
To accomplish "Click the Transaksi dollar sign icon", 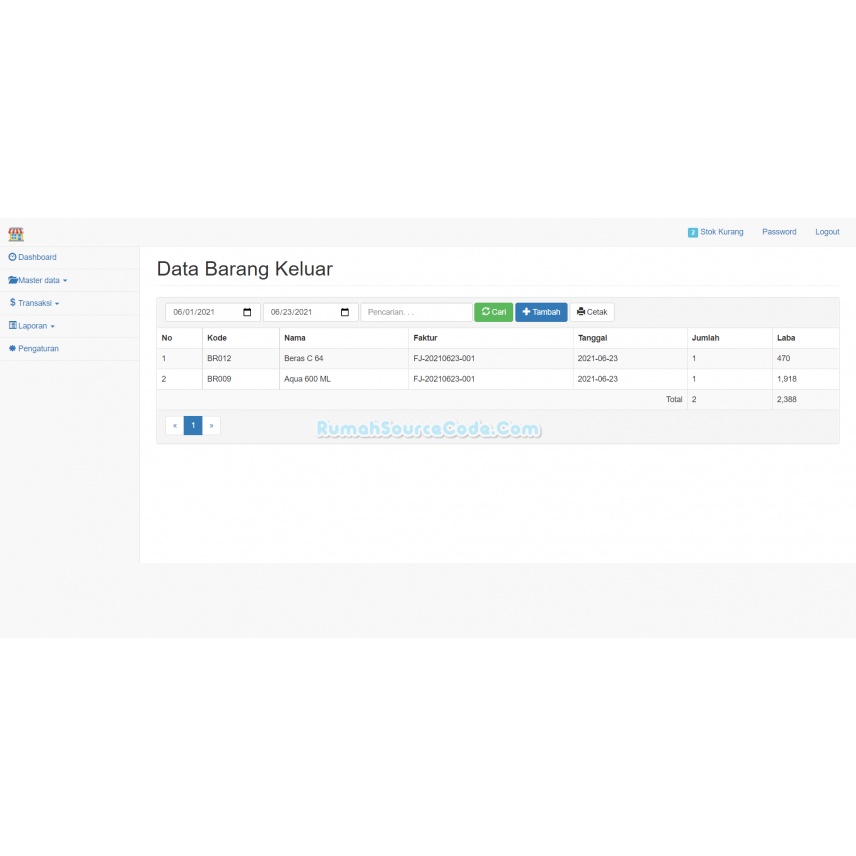I will pos(13,302).
